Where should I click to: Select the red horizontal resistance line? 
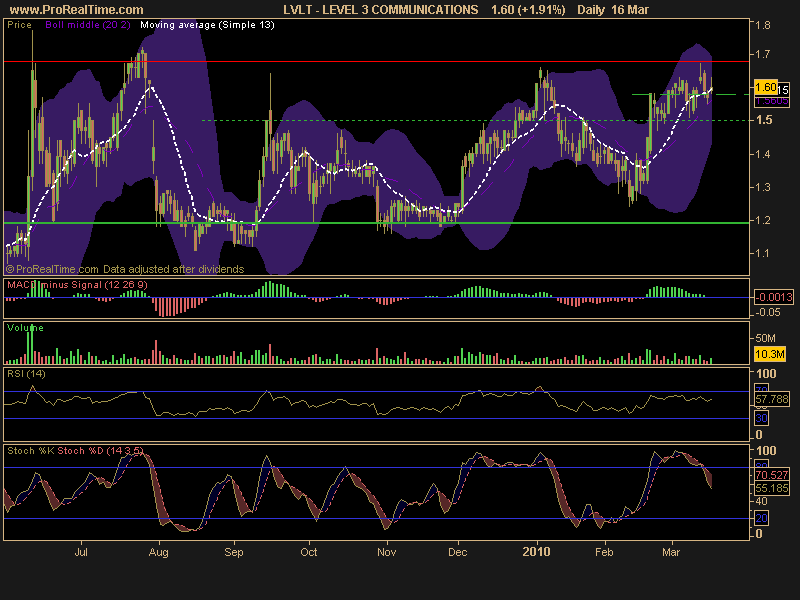tap(377, 62)
